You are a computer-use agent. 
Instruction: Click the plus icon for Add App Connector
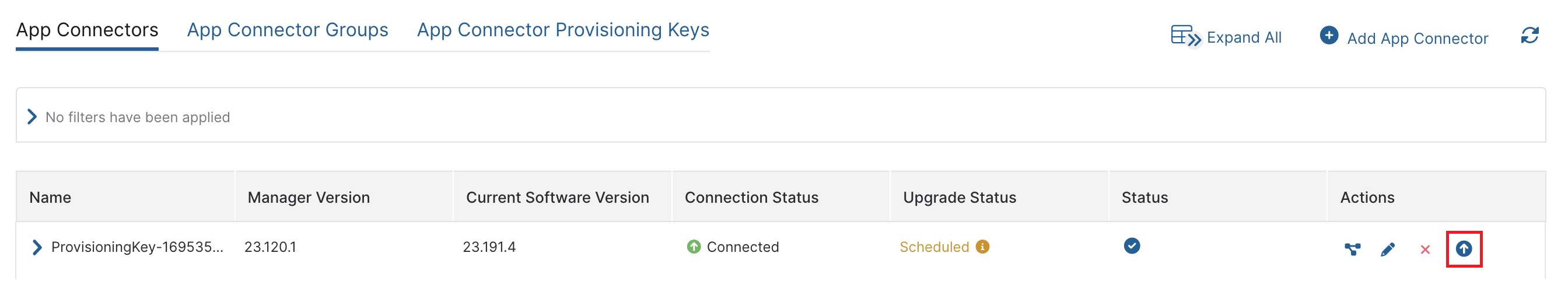point(1329,35)
